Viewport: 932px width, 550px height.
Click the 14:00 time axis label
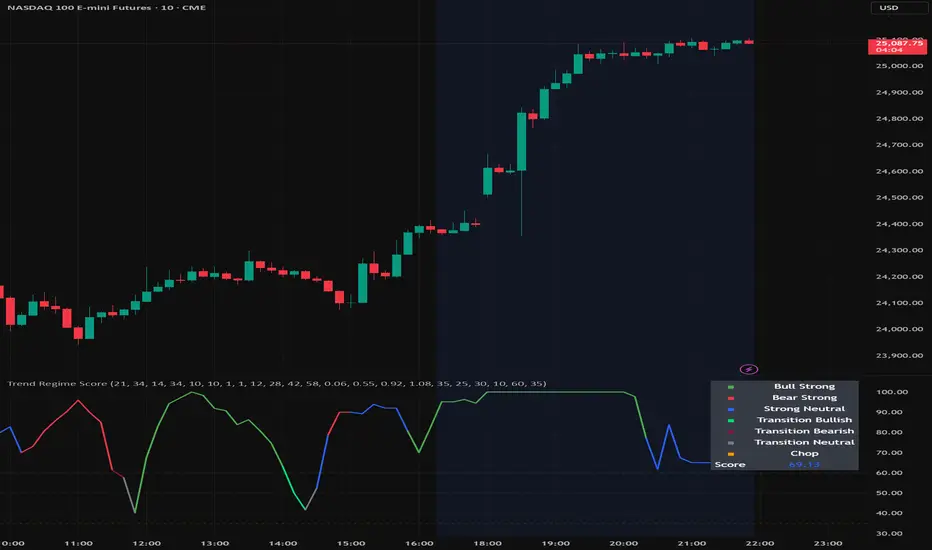[283, 543]
